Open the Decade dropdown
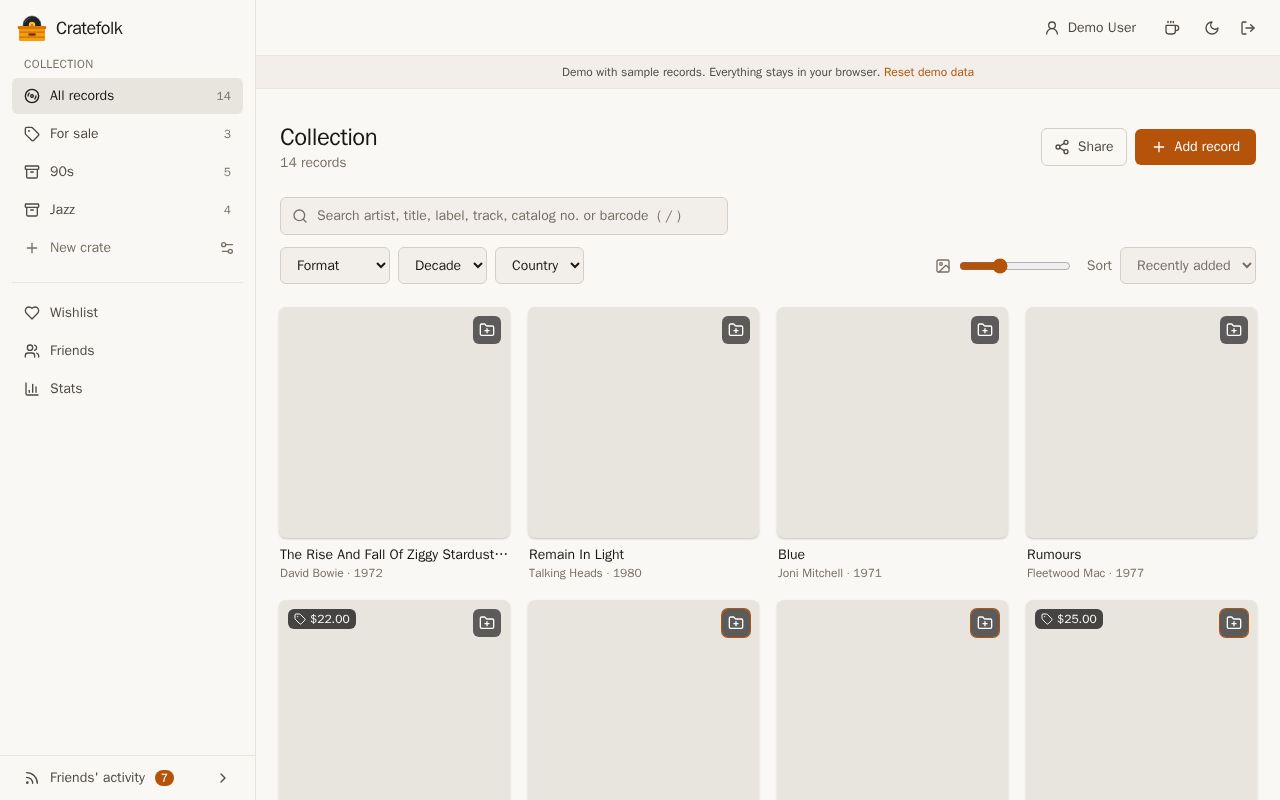The height and width of the screenshot is (800, 1280). [442, 266]
